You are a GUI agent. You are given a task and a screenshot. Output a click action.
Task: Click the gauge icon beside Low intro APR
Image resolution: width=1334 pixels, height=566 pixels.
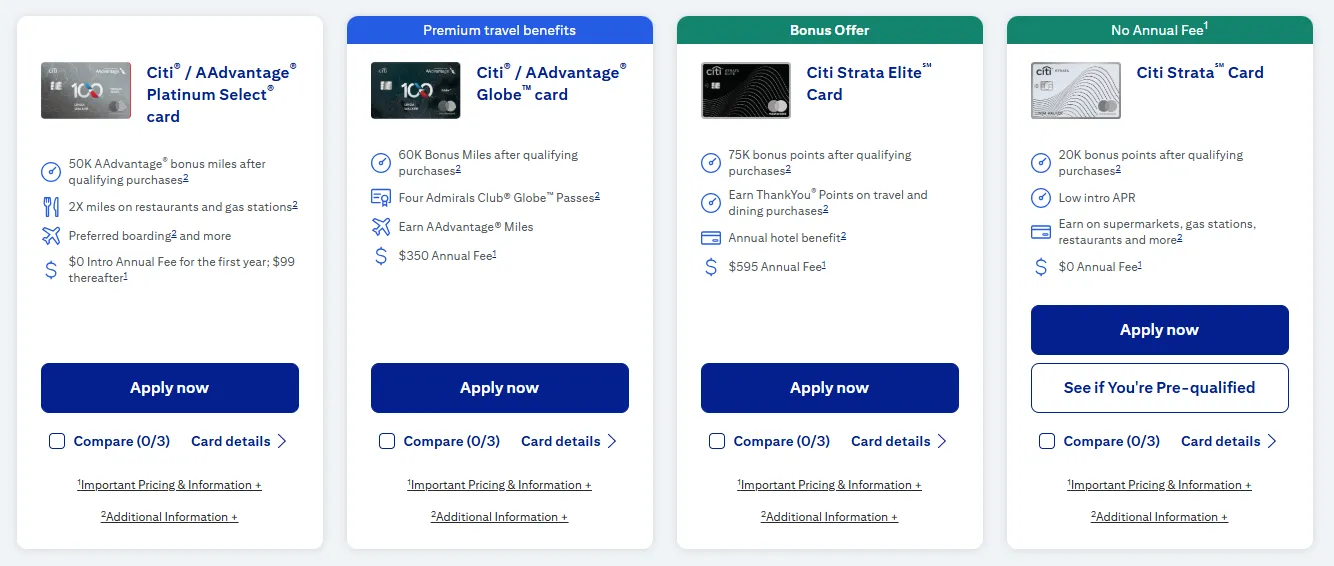1041,198
